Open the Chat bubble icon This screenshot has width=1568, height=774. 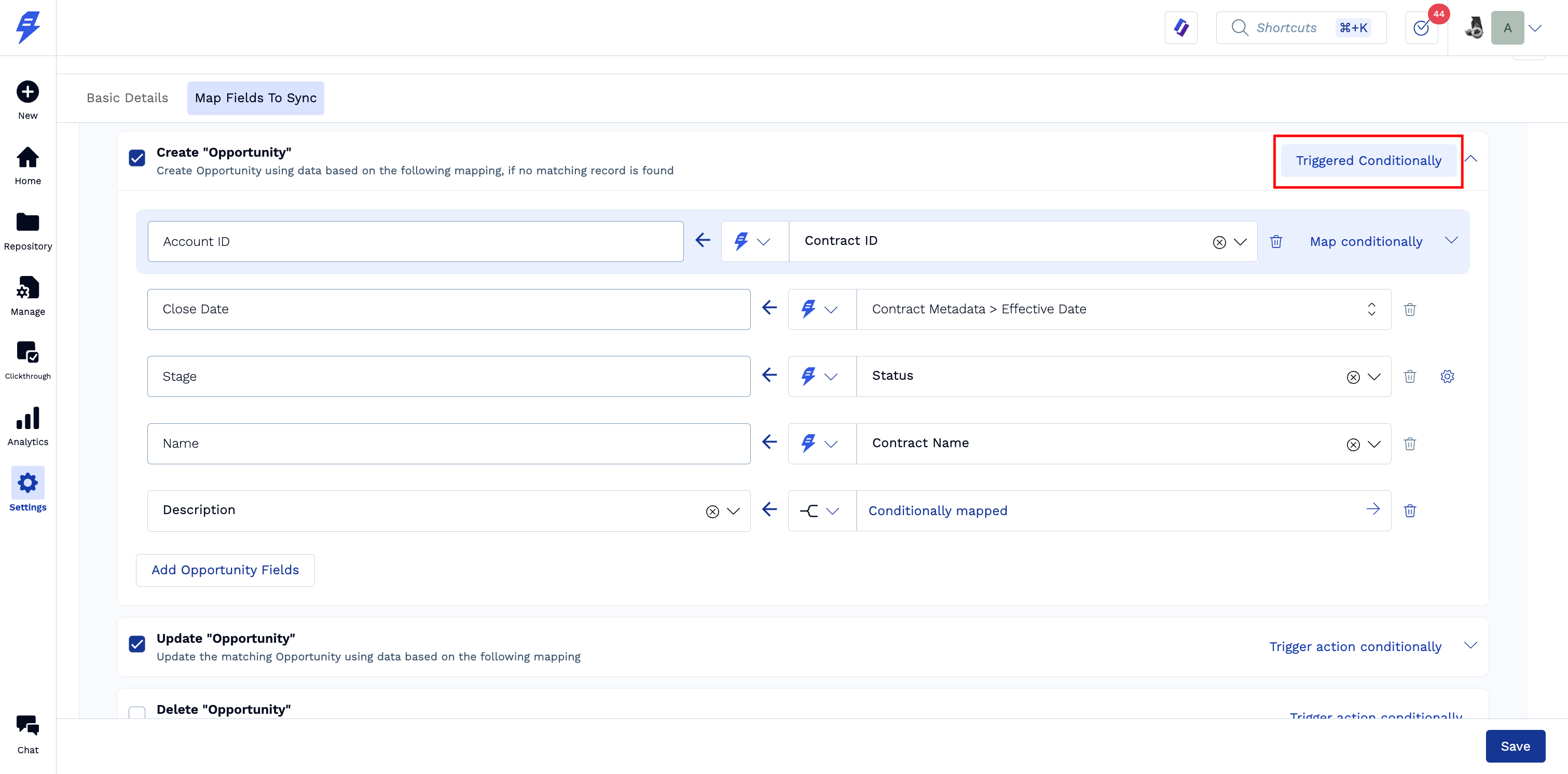tap(27, 725)
